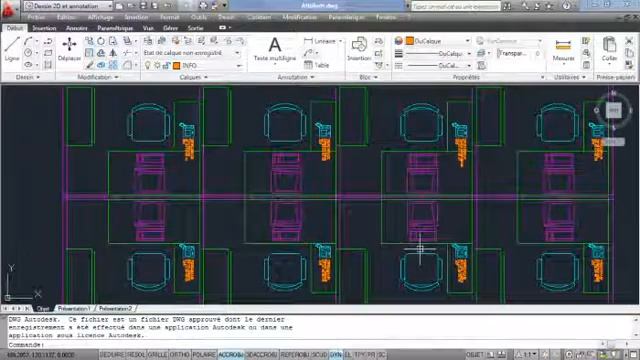Open the Table annotation tool
This screenshot has height=360, width=640.
click(317, 65)
